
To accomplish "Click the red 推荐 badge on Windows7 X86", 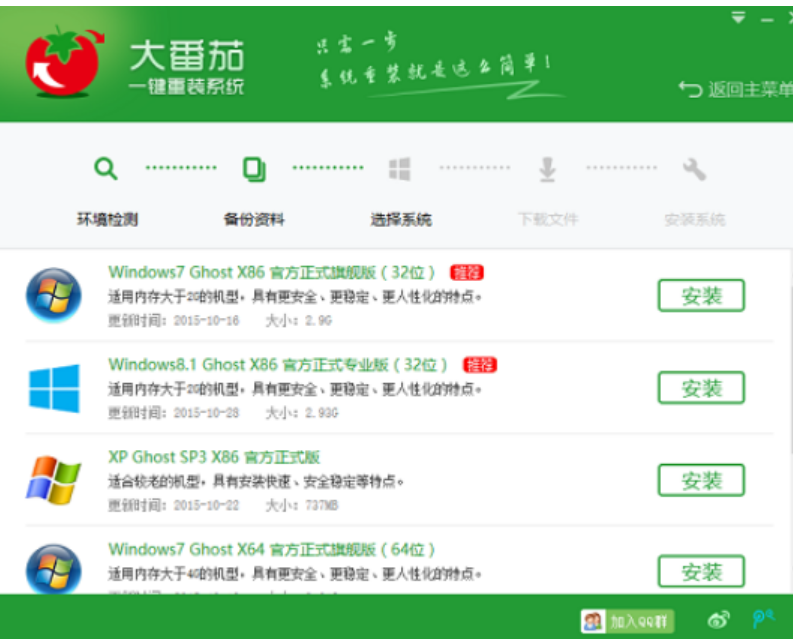I will [467, 273].
